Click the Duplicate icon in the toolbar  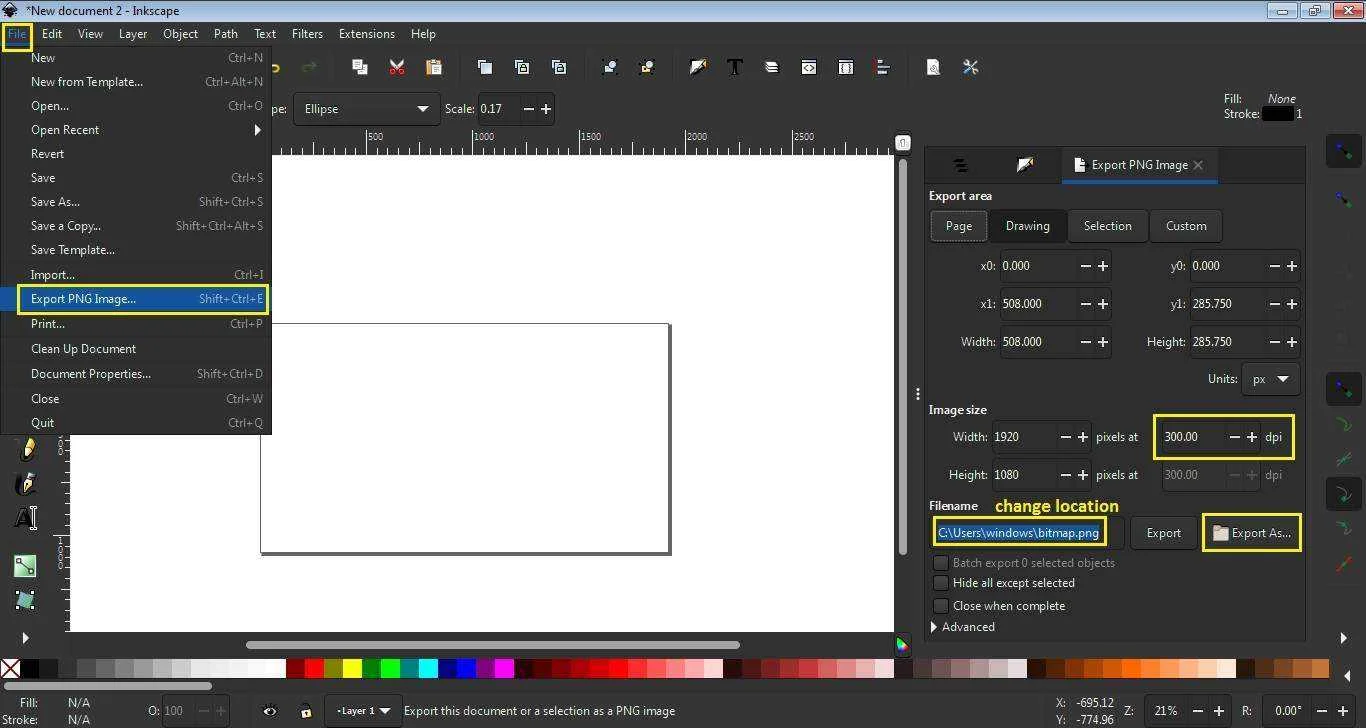[485, 67]
